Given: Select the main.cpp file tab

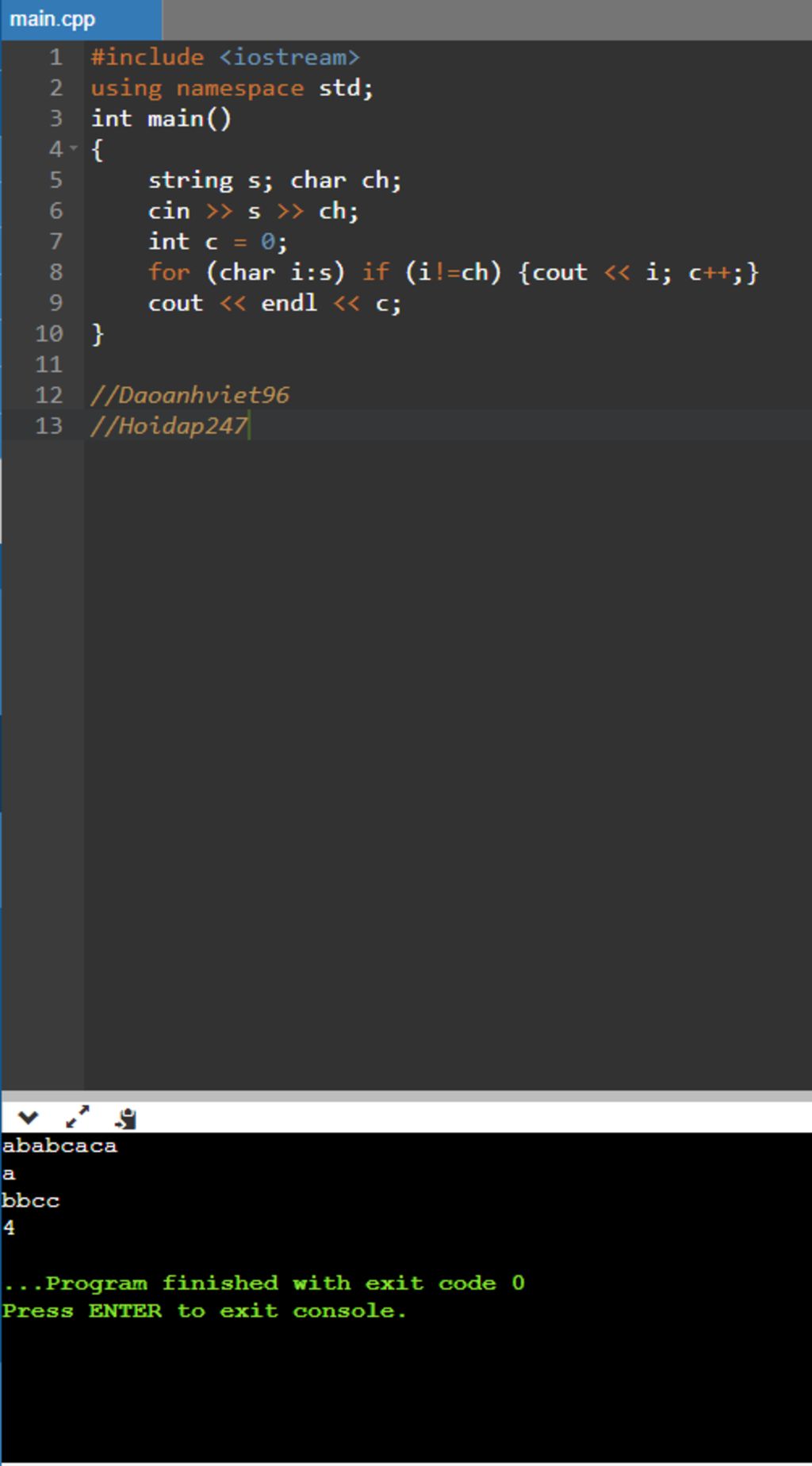Looking at the screenshot, I should (x=82, y=19).
